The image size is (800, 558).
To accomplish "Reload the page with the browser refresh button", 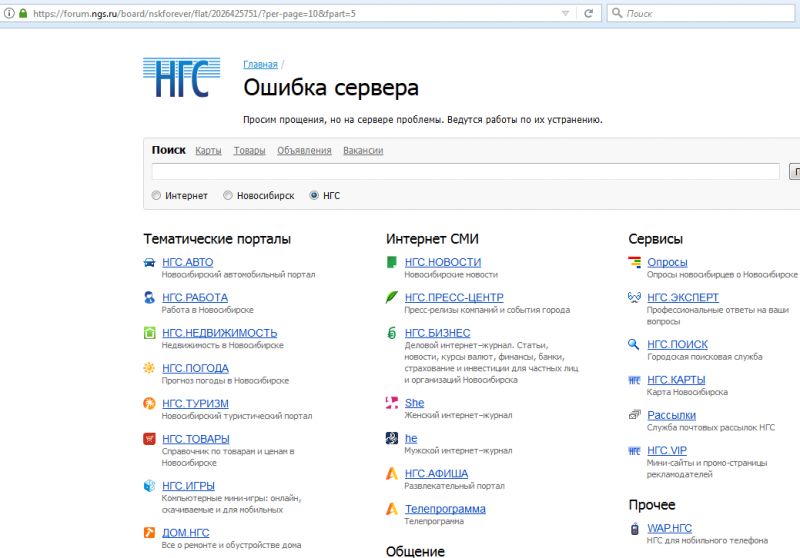I will [588, 13].
